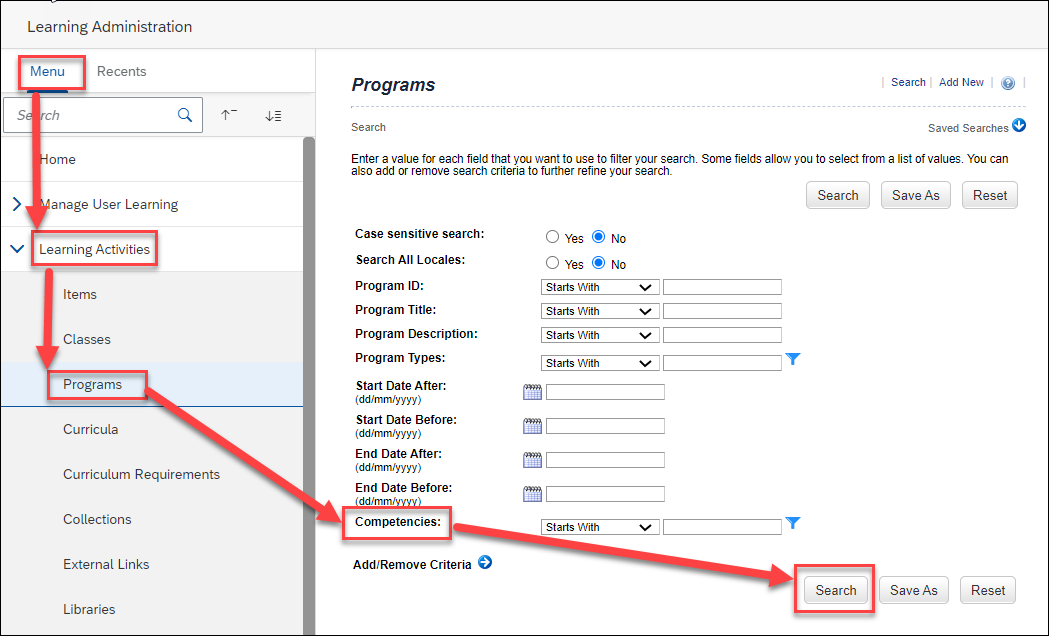This screenshot has height=636, width=1049.
Task: Click inside the Program ID input field
Action: [x=722, y=286]
